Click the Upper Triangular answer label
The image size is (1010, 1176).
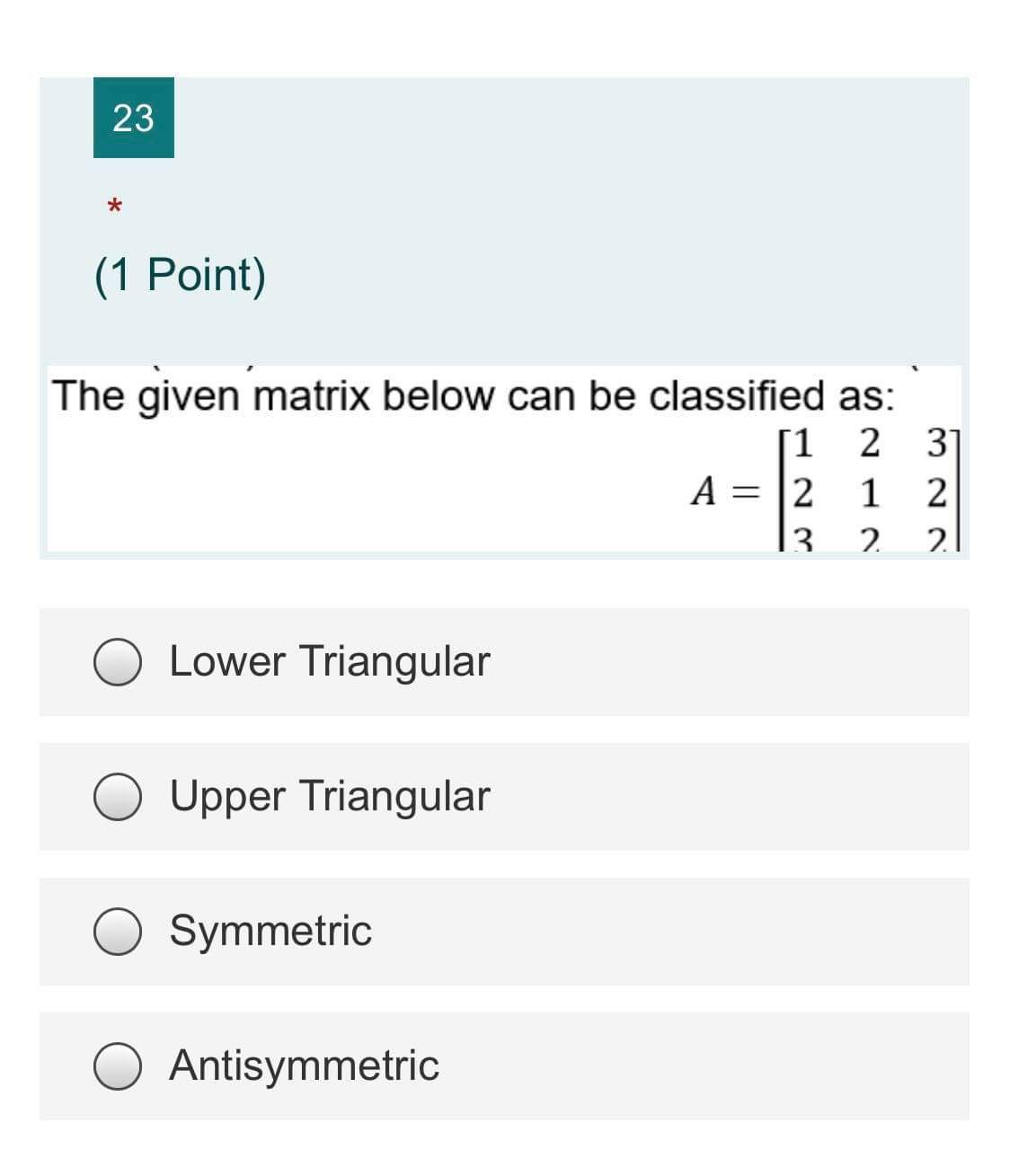point(330,796)
